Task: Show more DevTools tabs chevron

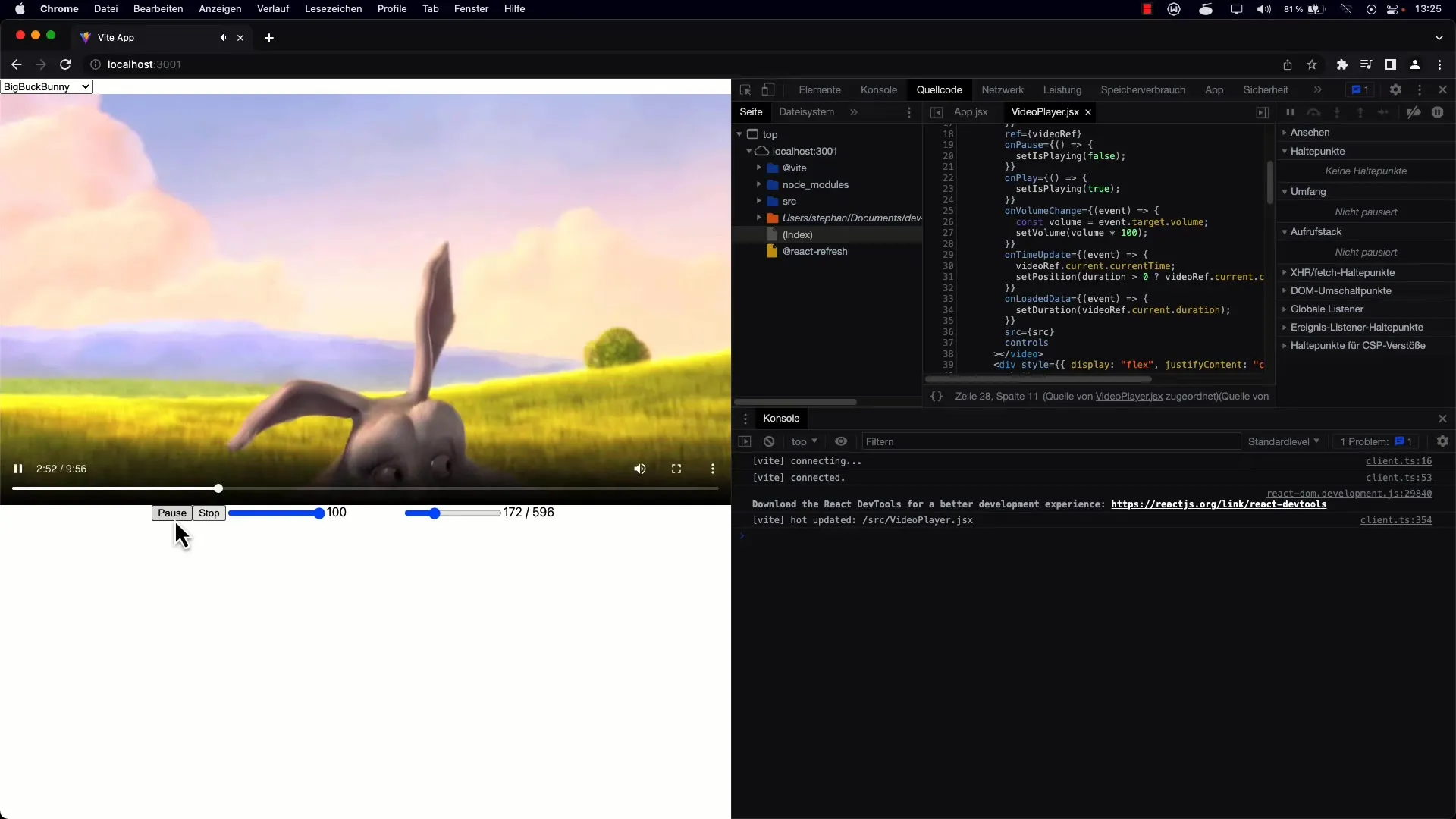Action: click(1318, 89)
